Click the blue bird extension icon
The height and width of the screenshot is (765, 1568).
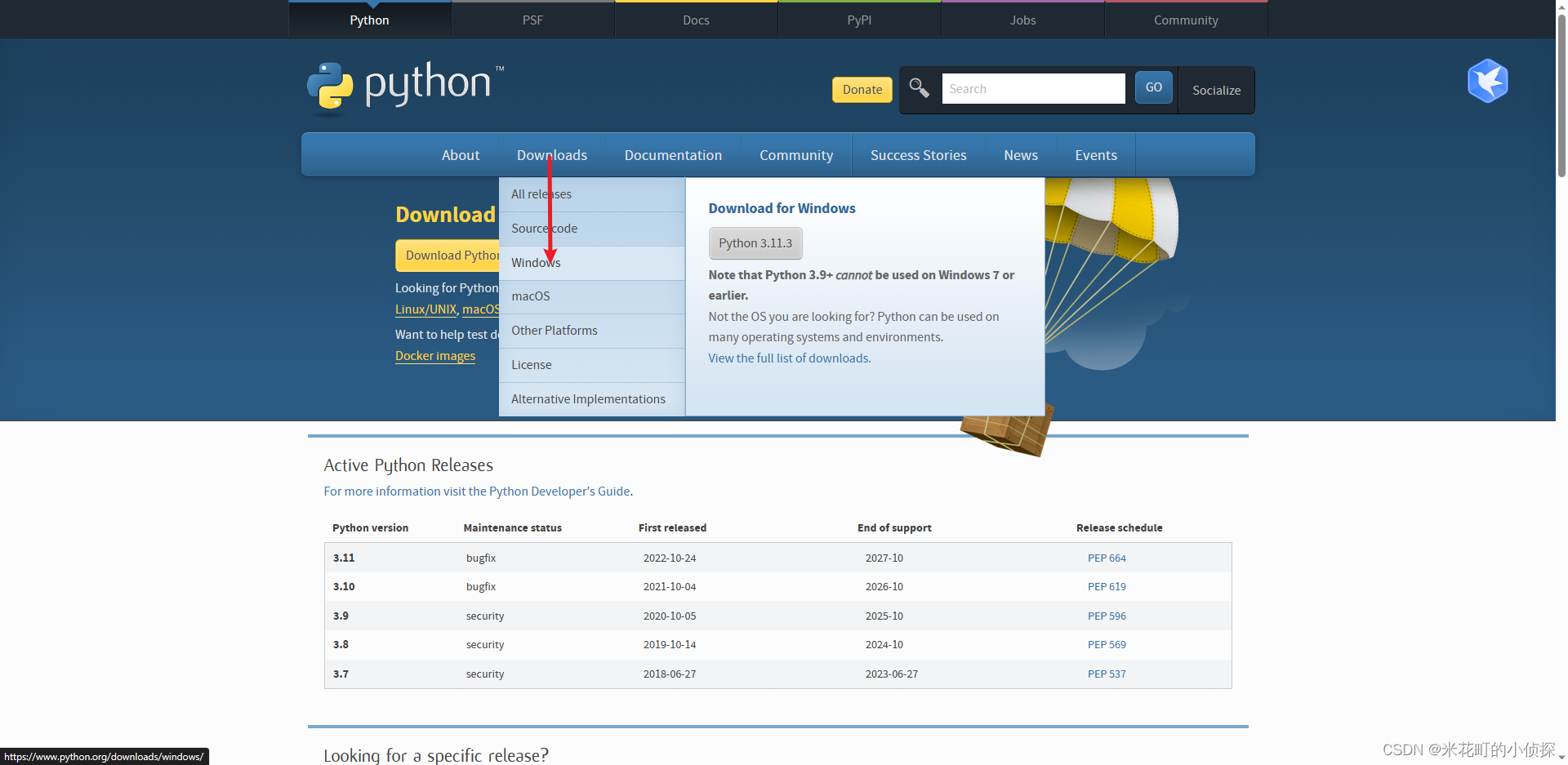coord(1487,81)
